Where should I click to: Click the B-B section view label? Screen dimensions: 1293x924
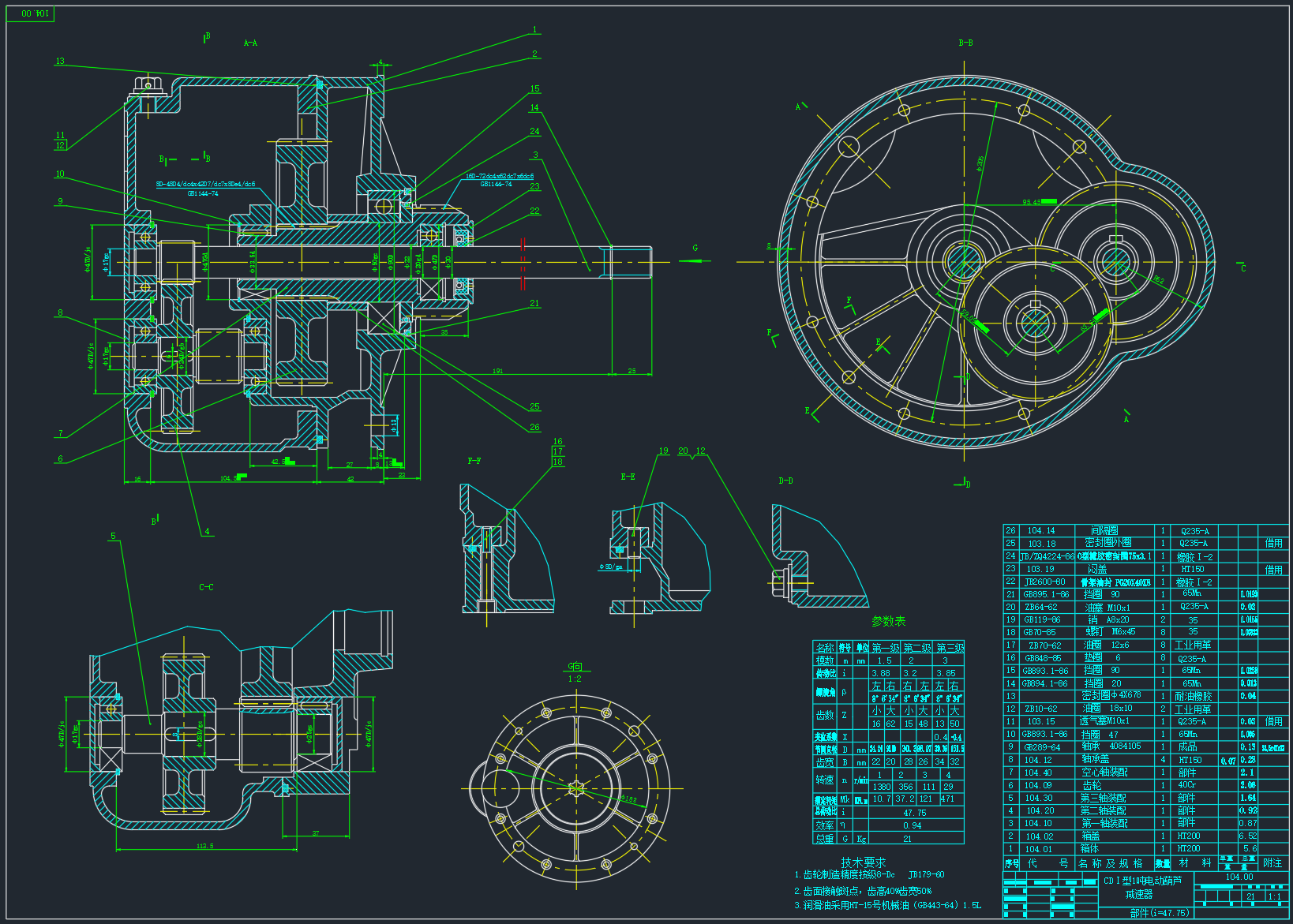pyautogui.click(x=965, y=43)
